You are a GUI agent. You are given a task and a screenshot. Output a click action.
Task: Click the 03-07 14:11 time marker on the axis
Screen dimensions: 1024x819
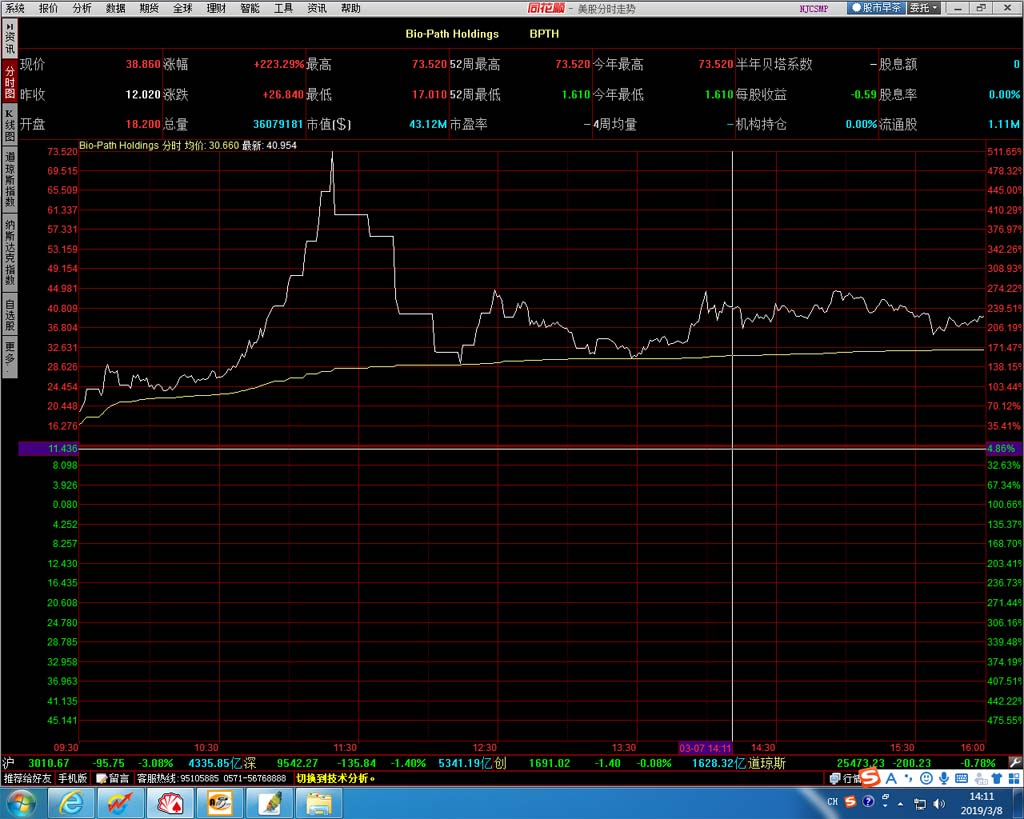pos(705,748)
